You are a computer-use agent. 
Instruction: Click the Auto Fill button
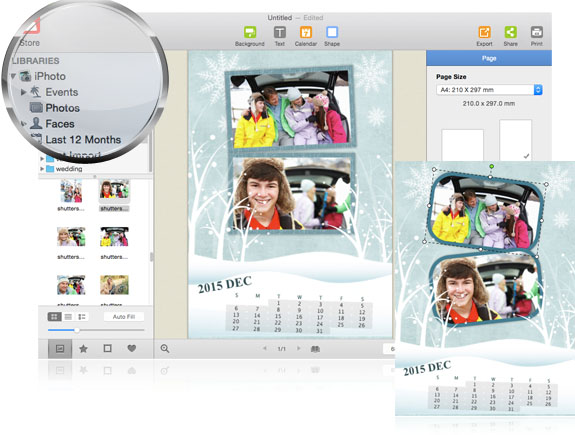124,317
